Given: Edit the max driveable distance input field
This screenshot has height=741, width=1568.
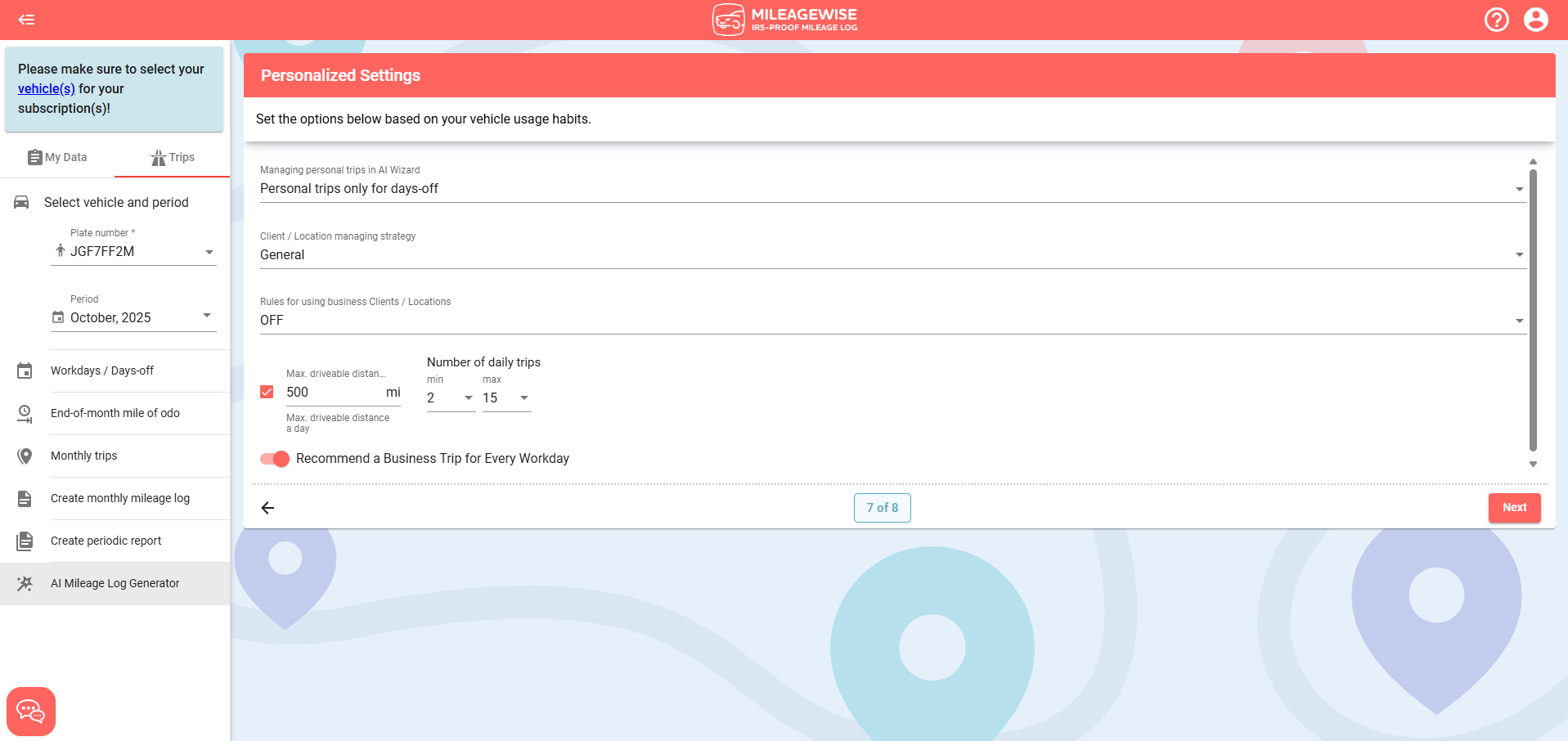Looking at the screenshot, I should coord(327,392).
